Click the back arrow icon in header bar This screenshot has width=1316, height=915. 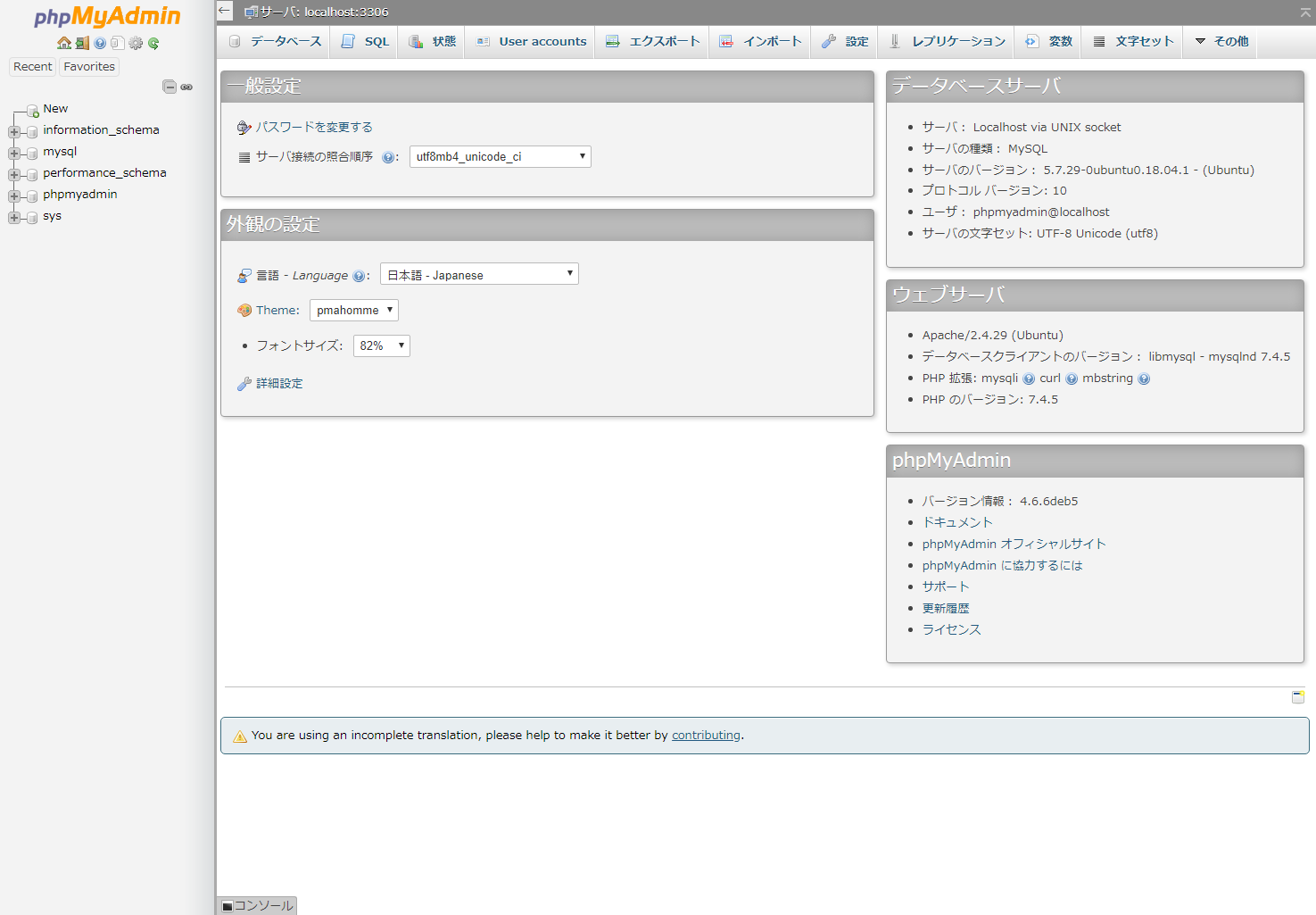(224, 11)
